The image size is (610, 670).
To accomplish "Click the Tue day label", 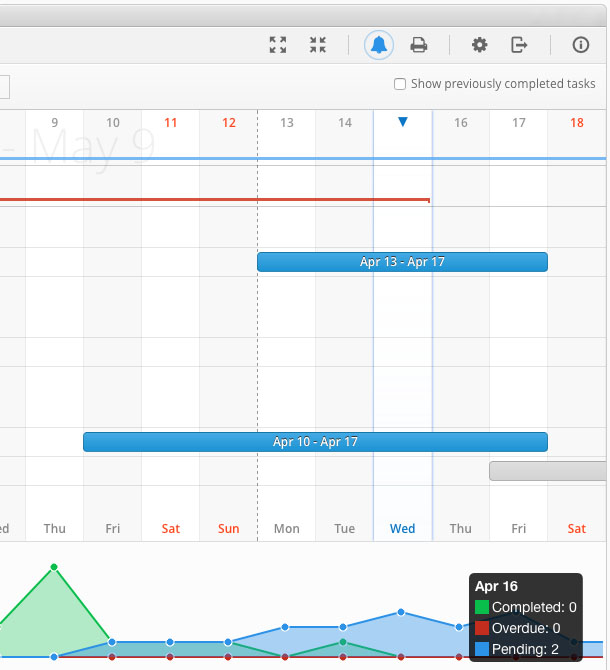I will pos(345,529).
